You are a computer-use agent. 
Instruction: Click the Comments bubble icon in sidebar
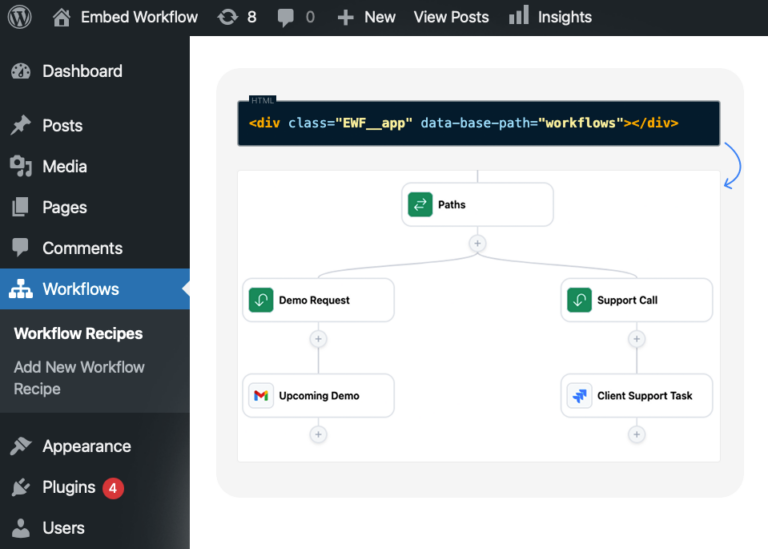click(21, 247)
